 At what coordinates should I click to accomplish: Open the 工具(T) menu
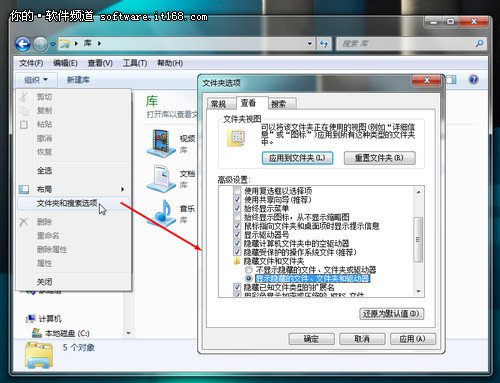click(135, 63)
